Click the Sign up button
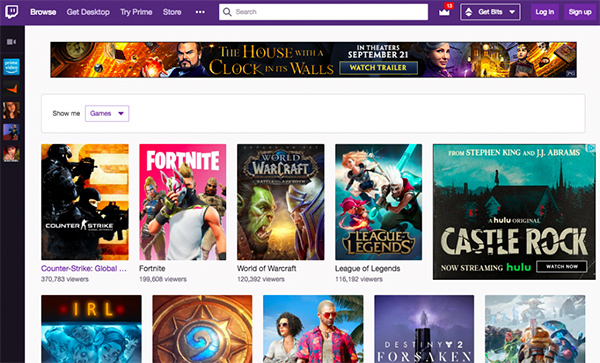 point(580,12)
